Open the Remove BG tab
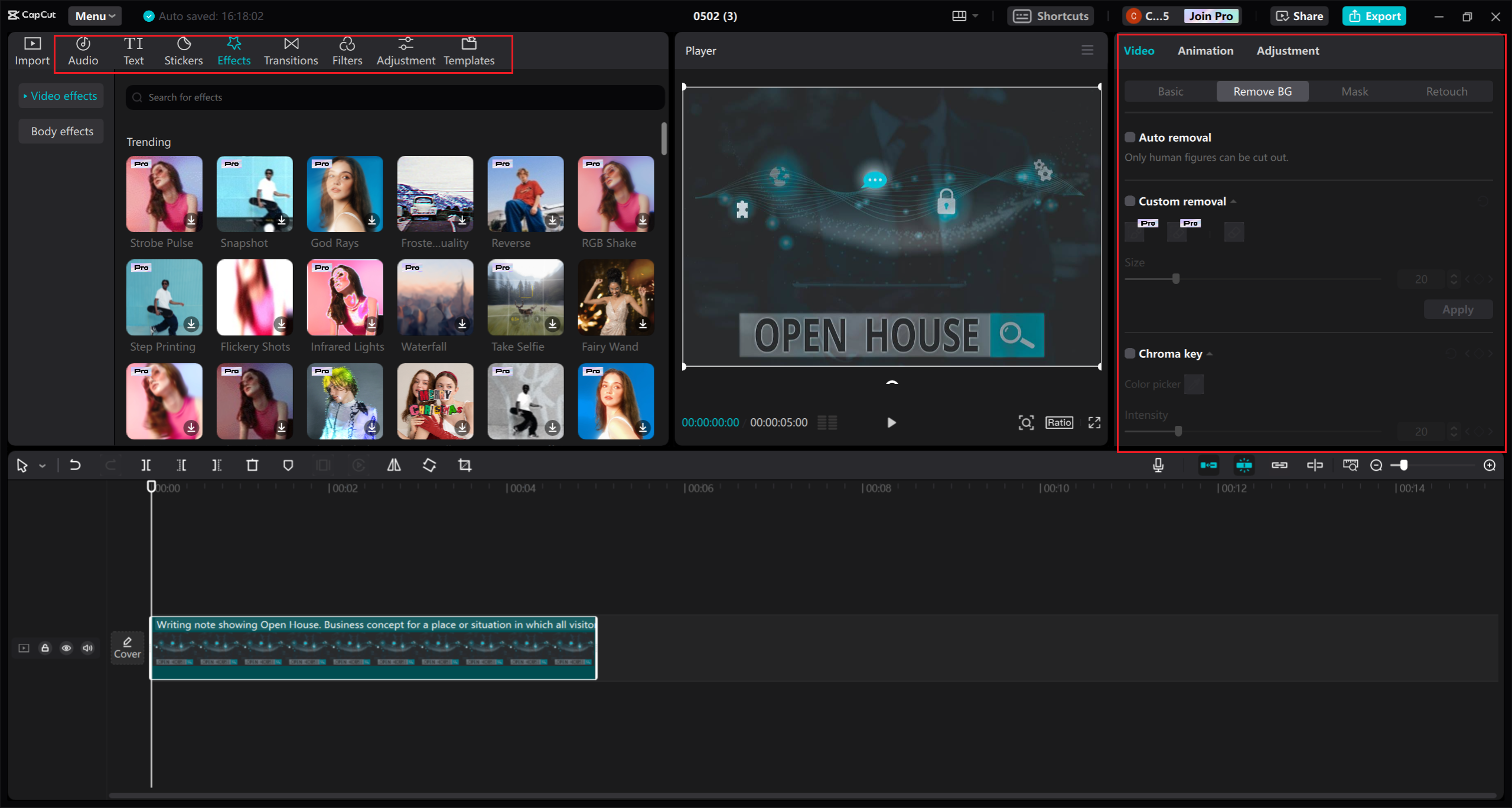 click(x=1262, y=91)
